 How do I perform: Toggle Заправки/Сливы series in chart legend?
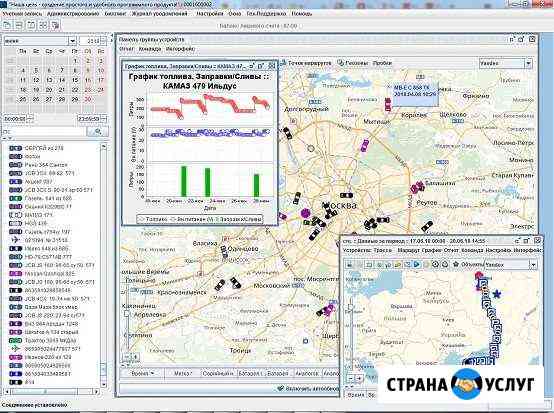click(238, 219)
